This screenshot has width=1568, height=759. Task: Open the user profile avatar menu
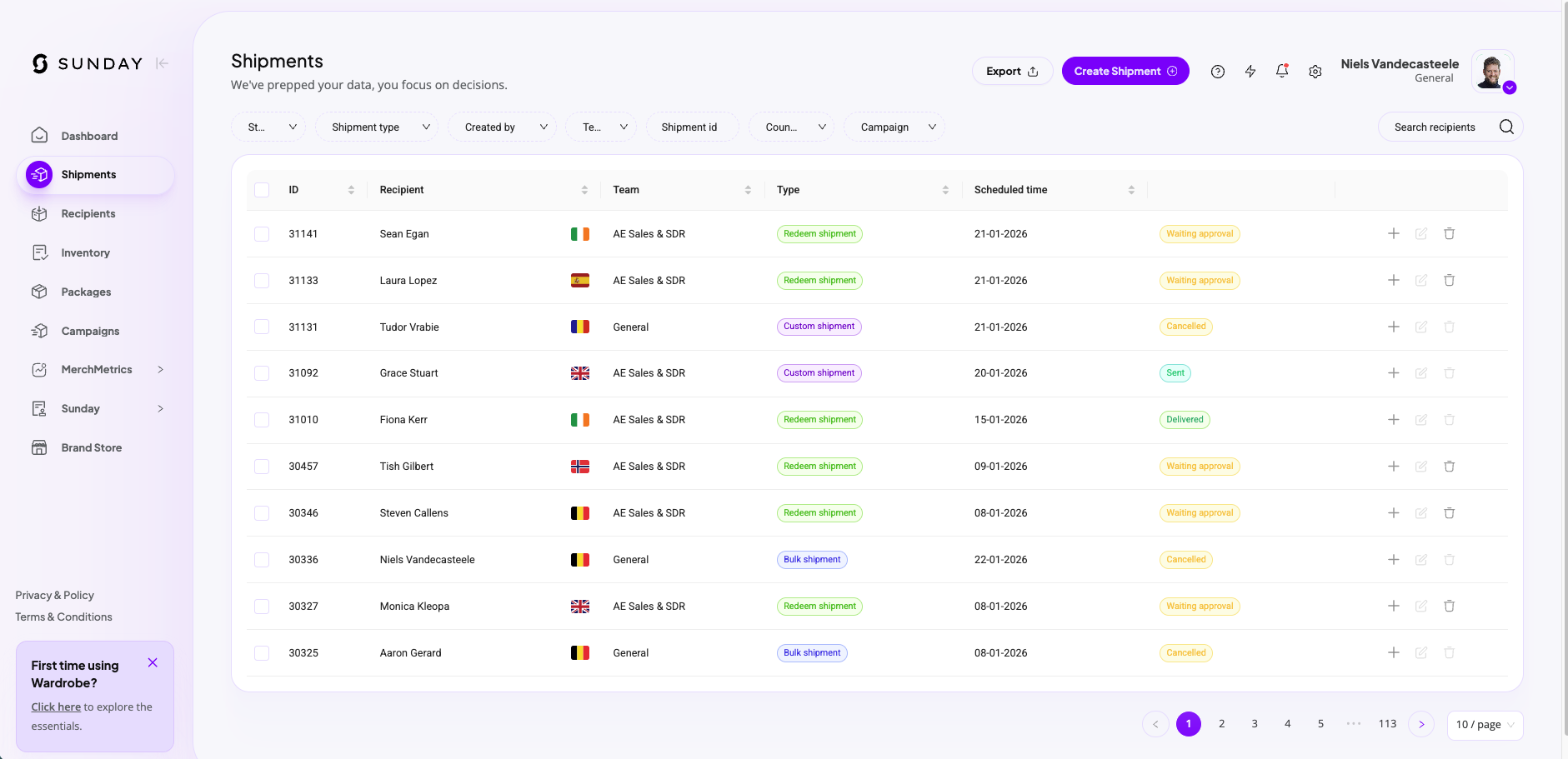[1493, 71]
